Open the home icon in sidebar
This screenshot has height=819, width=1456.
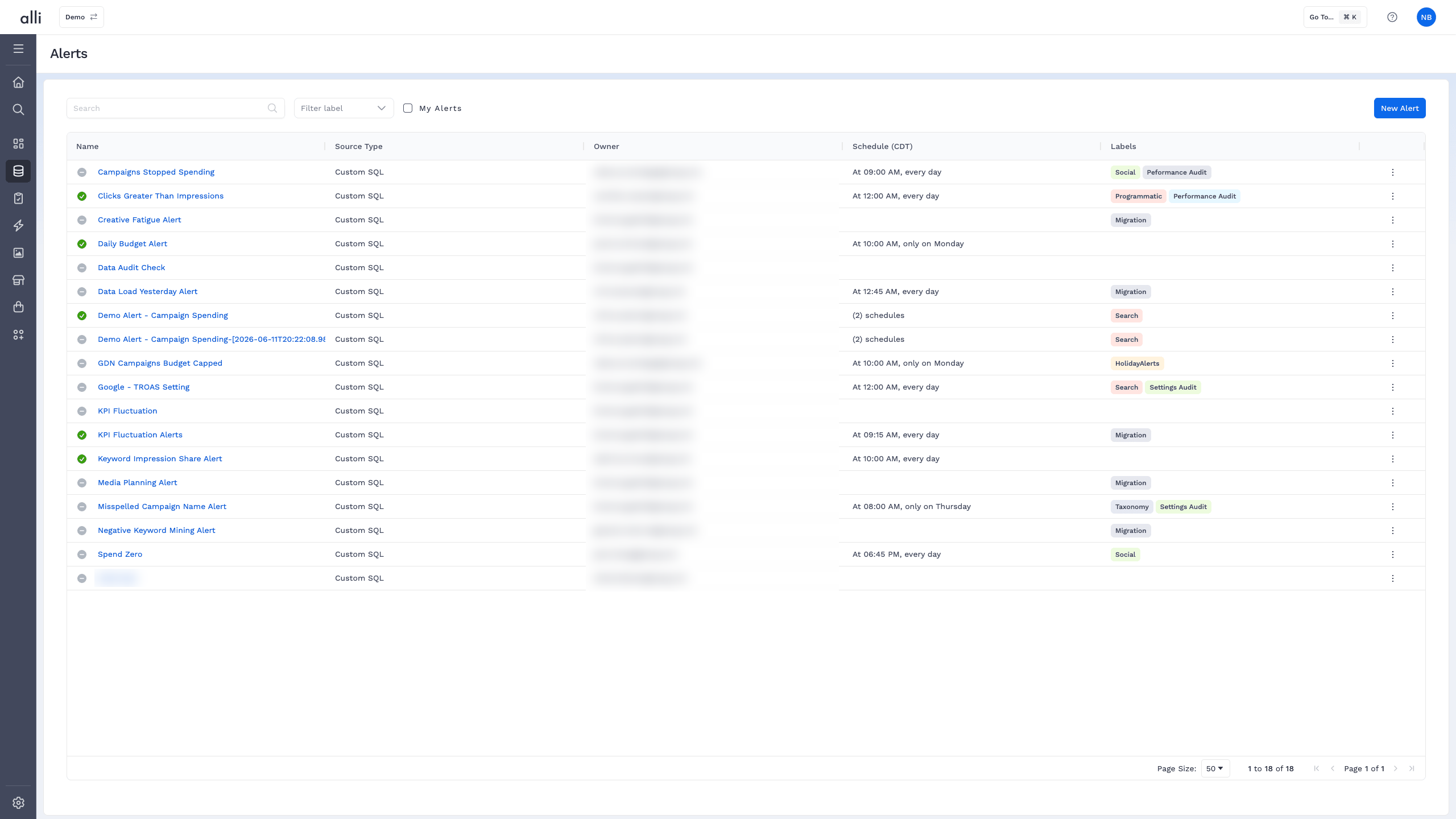pyautogui.click(x=18, y=82)
